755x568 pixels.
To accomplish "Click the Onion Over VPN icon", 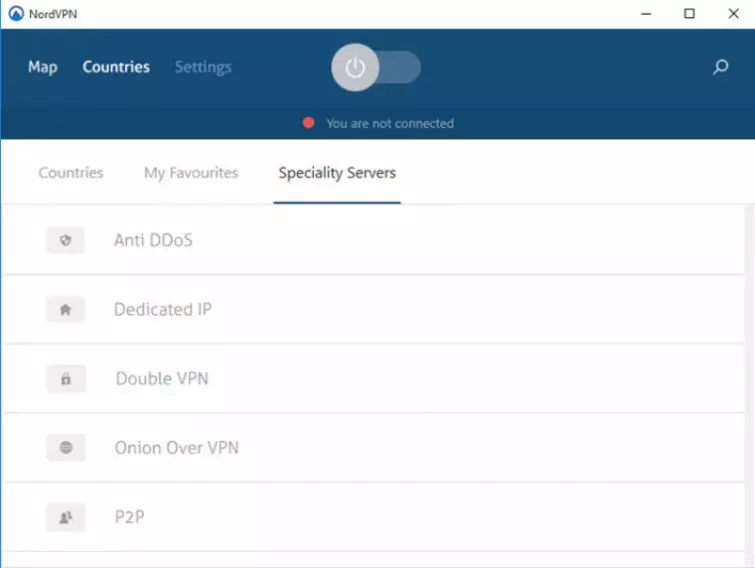I will tap(66, 448).
